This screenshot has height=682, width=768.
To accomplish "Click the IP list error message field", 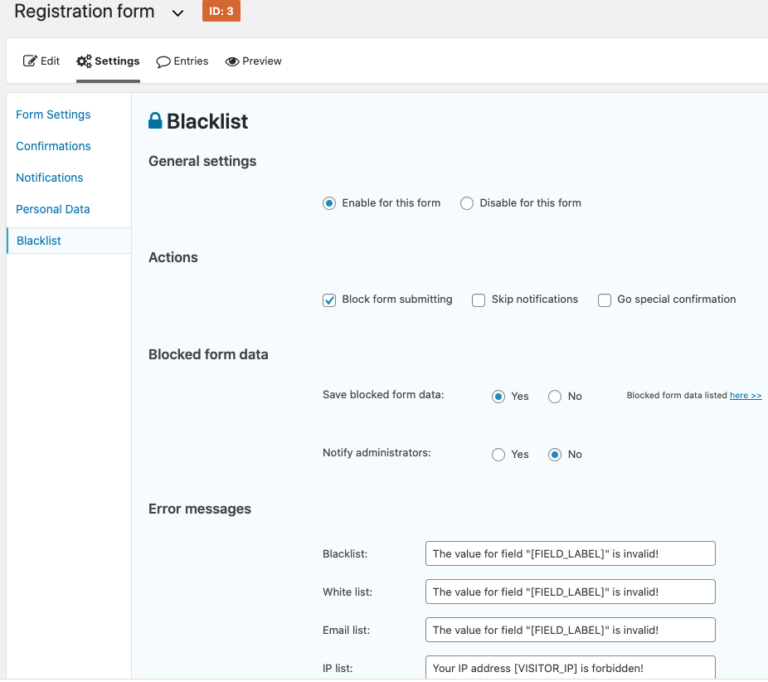I will tap(570, 667).
